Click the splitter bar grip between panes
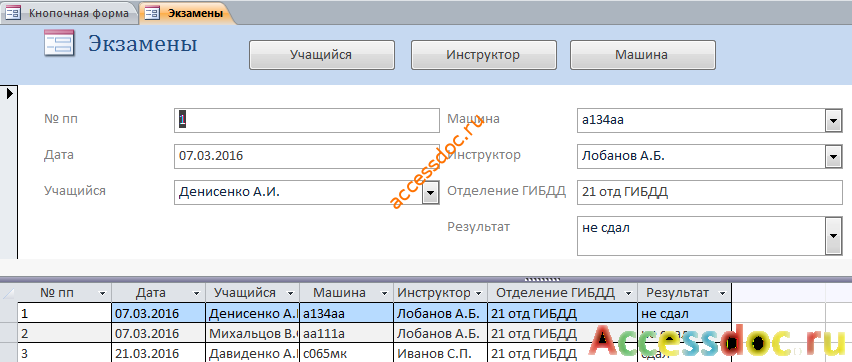Image resolution: width=852 pixels, height=362 pixels. [x=543, y=279]
